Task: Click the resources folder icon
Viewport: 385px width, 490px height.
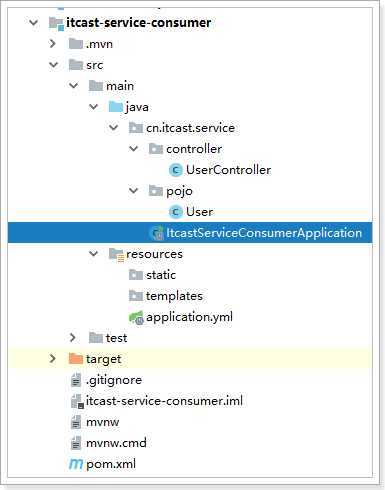Action: (116, 254)
